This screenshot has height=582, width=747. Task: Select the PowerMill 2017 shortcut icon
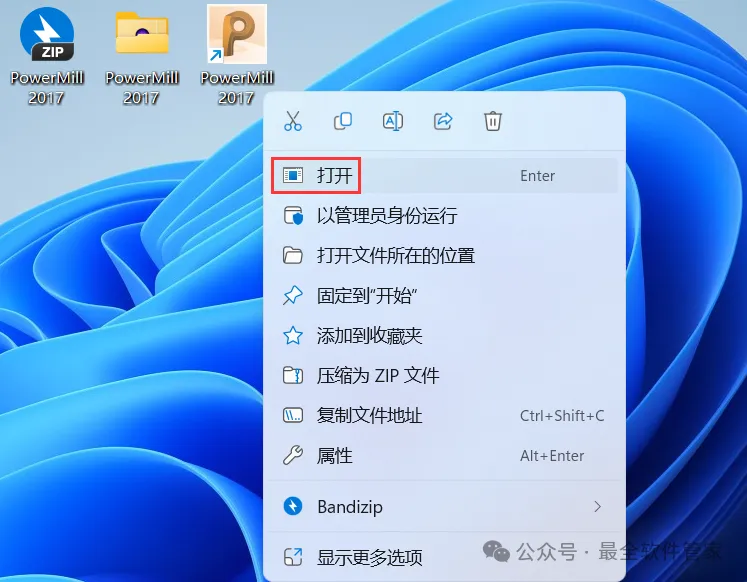pyautogui.click(x=236, y=56)
